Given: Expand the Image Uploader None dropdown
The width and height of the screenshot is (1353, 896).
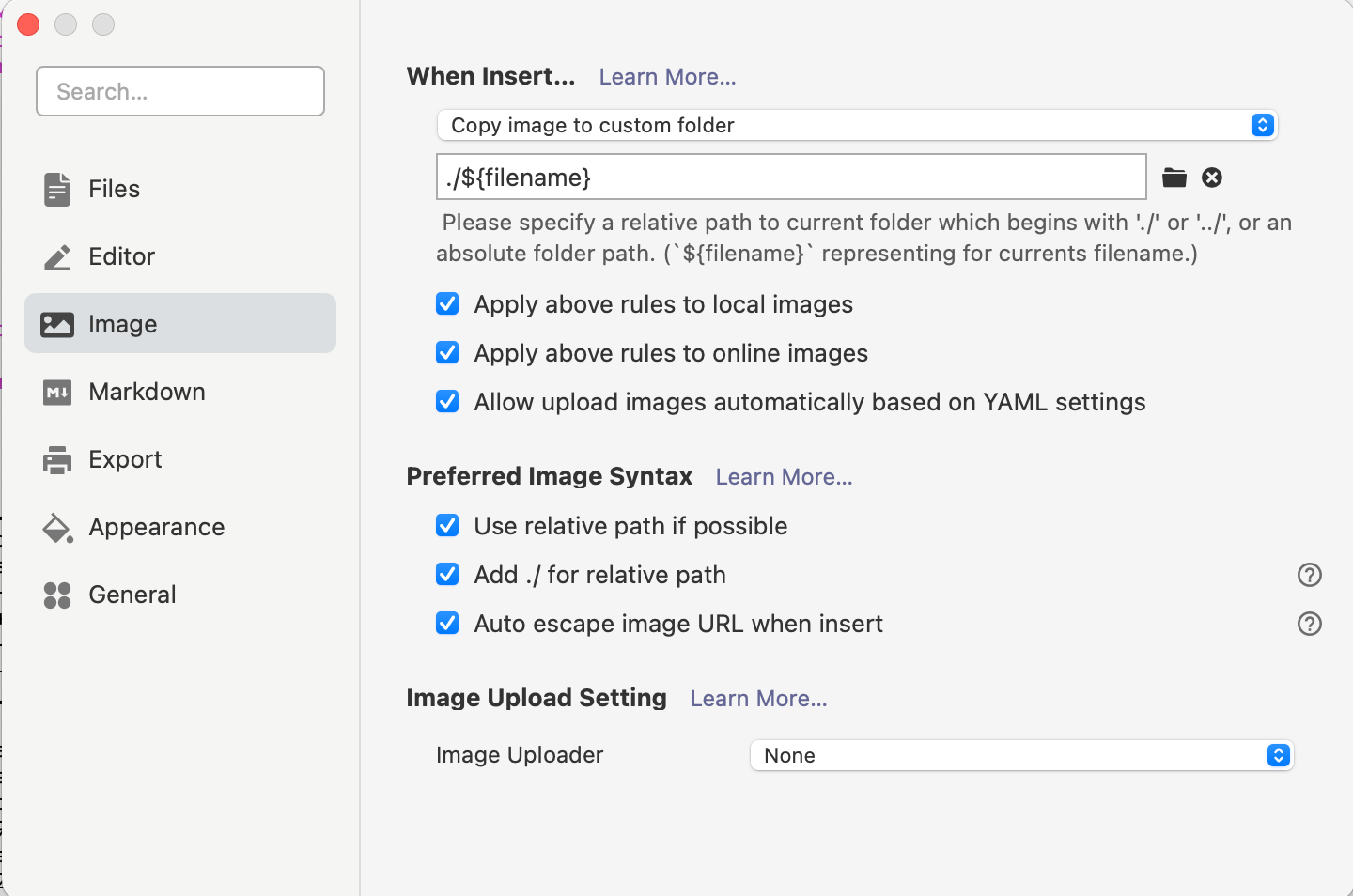Looking at the screenshot, I should click(1021, 755).
